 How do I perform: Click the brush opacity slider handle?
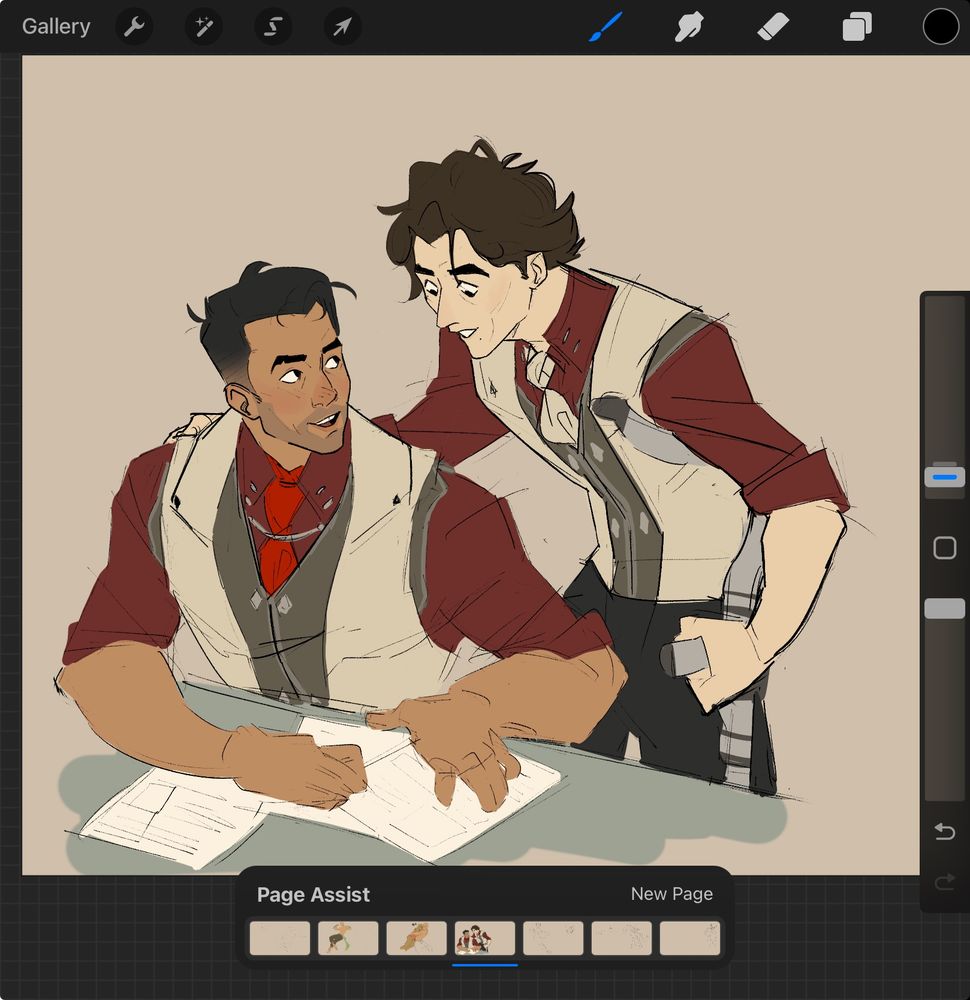(944, 608)
